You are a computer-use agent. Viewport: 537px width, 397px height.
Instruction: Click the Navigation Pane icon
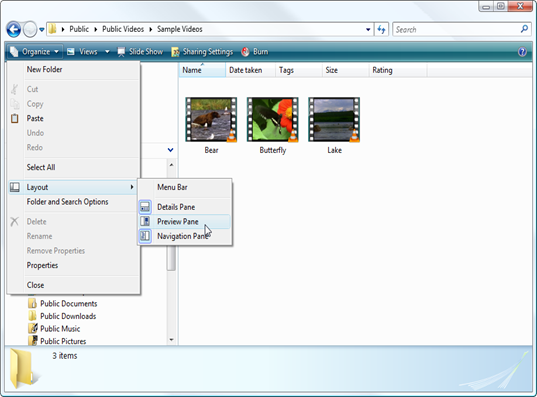point(145,236)
